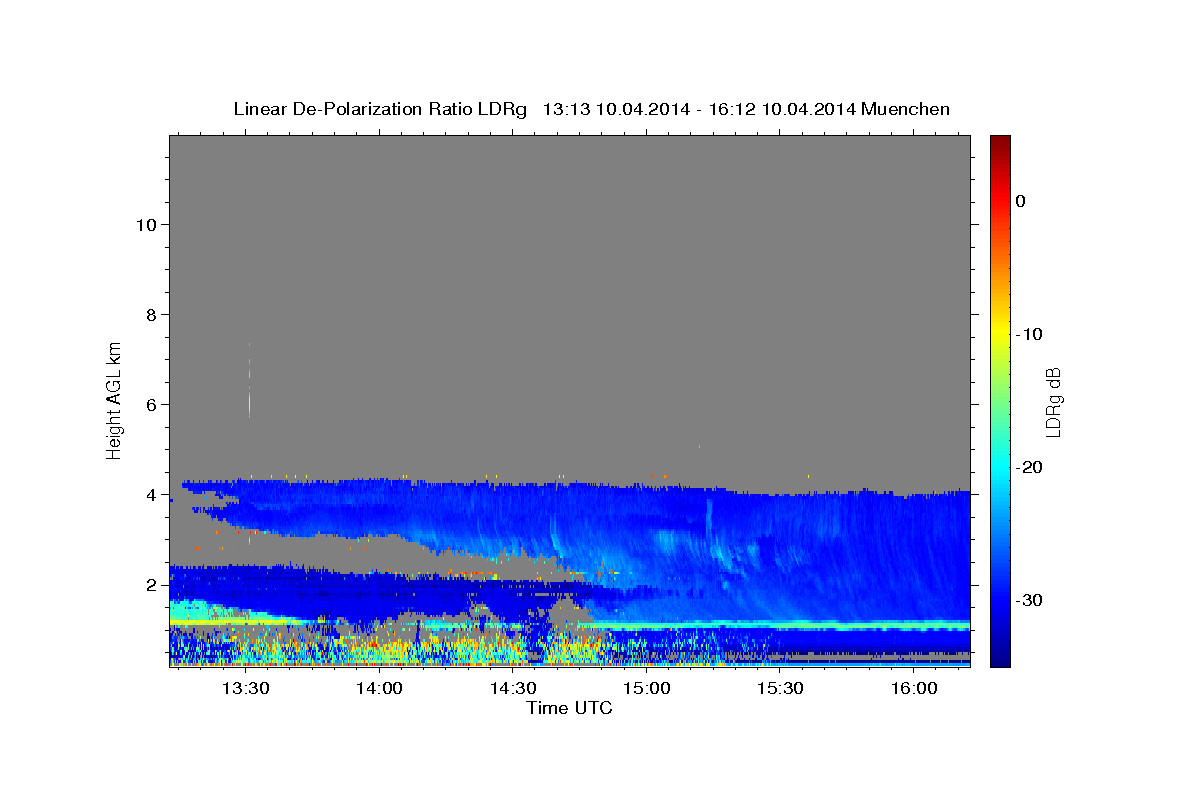This screenshot has width=1200, height=800.
Task: Click the 'Height AGL km' axis label
Action: (115, 400)
